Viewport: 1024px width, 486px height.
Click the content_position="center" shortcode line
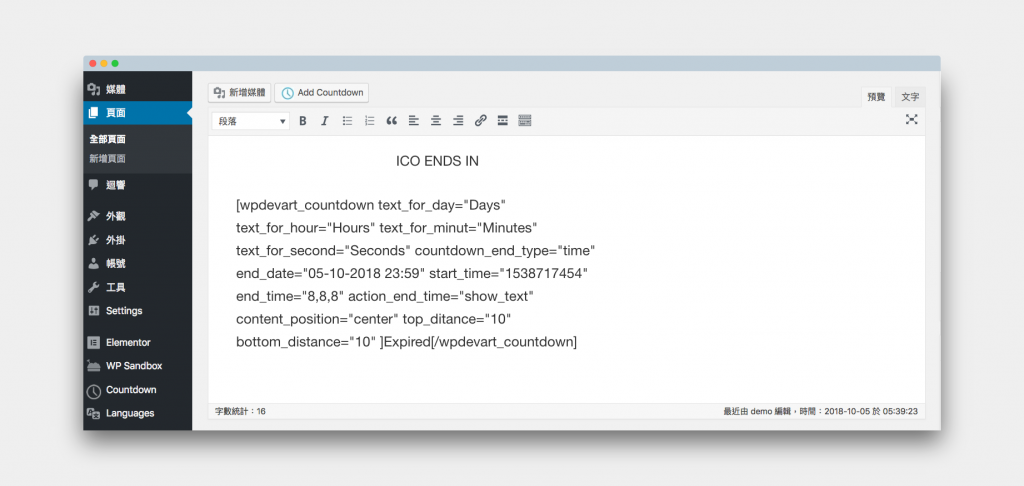pos(374,319)
